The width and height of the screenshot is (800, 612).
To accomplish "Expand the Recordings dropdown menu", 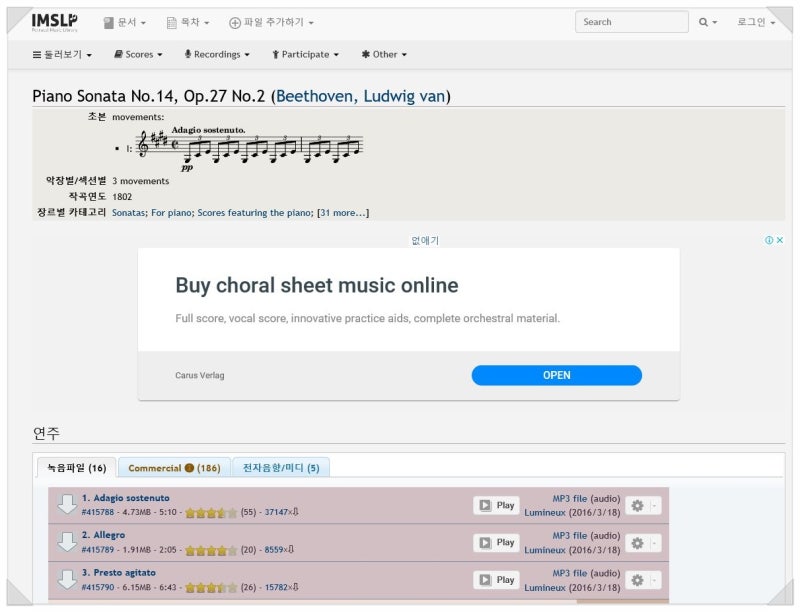I will 217,55.
